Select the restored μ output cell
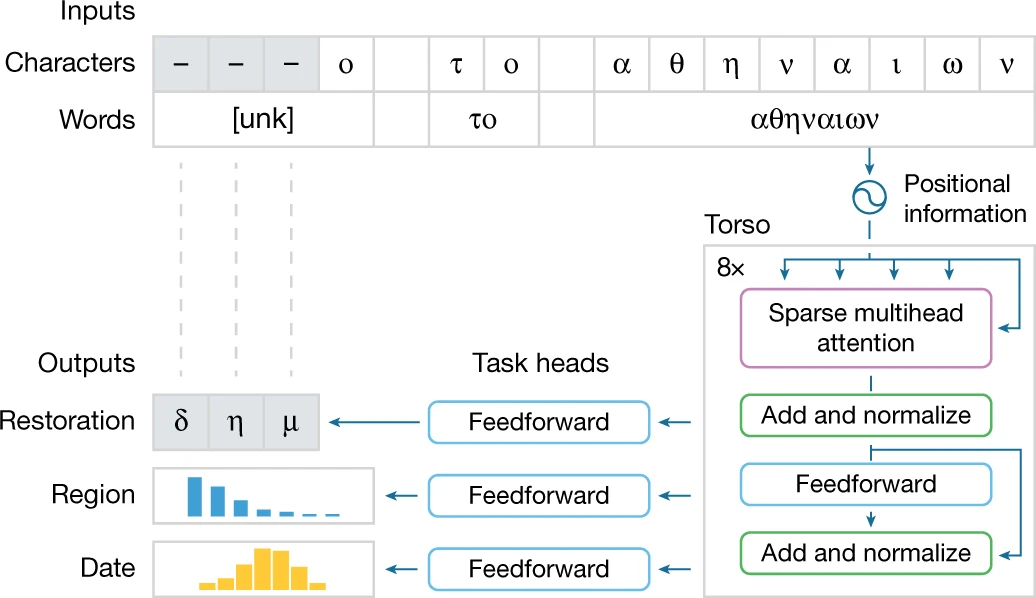This screenshot has width=1036, height=598. [x=291, y=422]
